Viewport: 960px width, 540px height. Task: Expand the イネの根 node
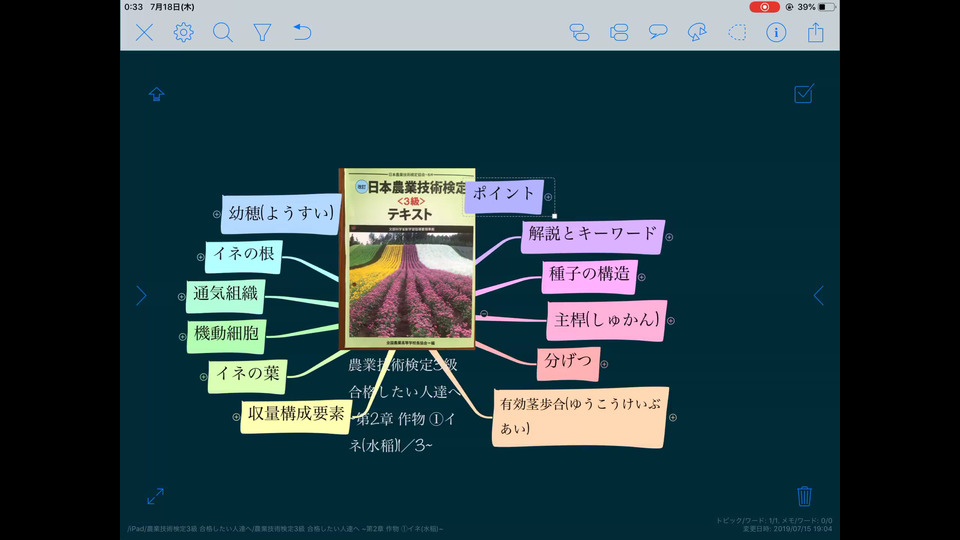tap(200, 257)
